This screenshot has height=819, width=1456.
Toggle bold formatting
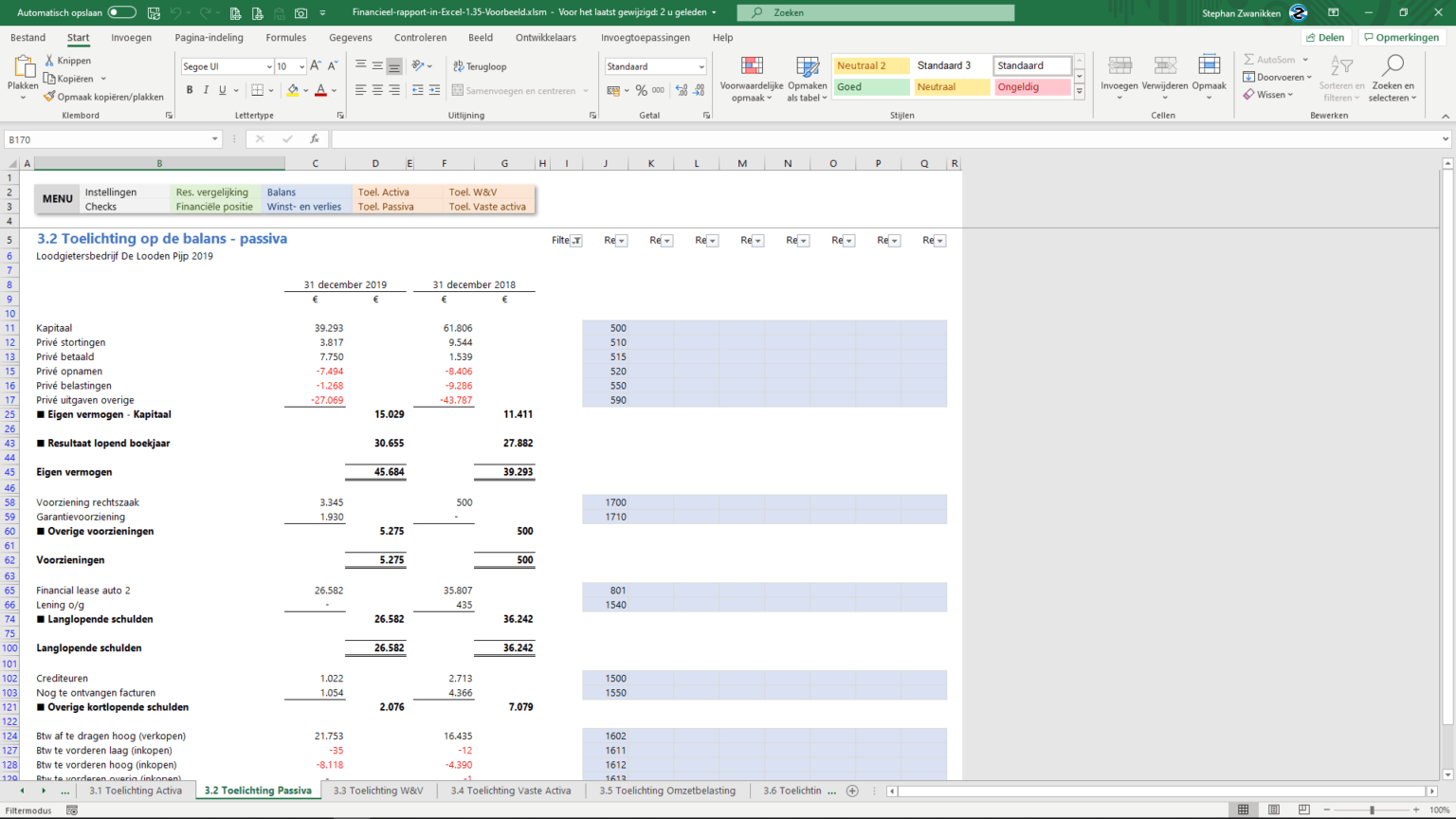(190, 89)
